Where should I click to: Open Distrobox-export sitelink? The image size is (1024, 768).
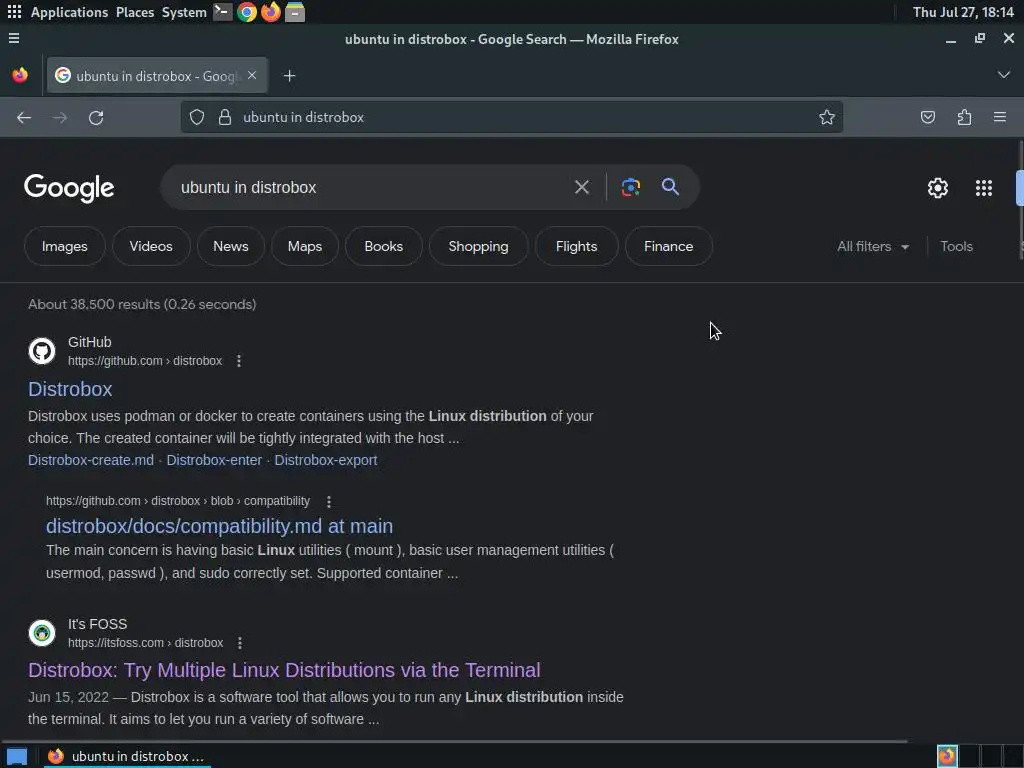coord(326,460)
